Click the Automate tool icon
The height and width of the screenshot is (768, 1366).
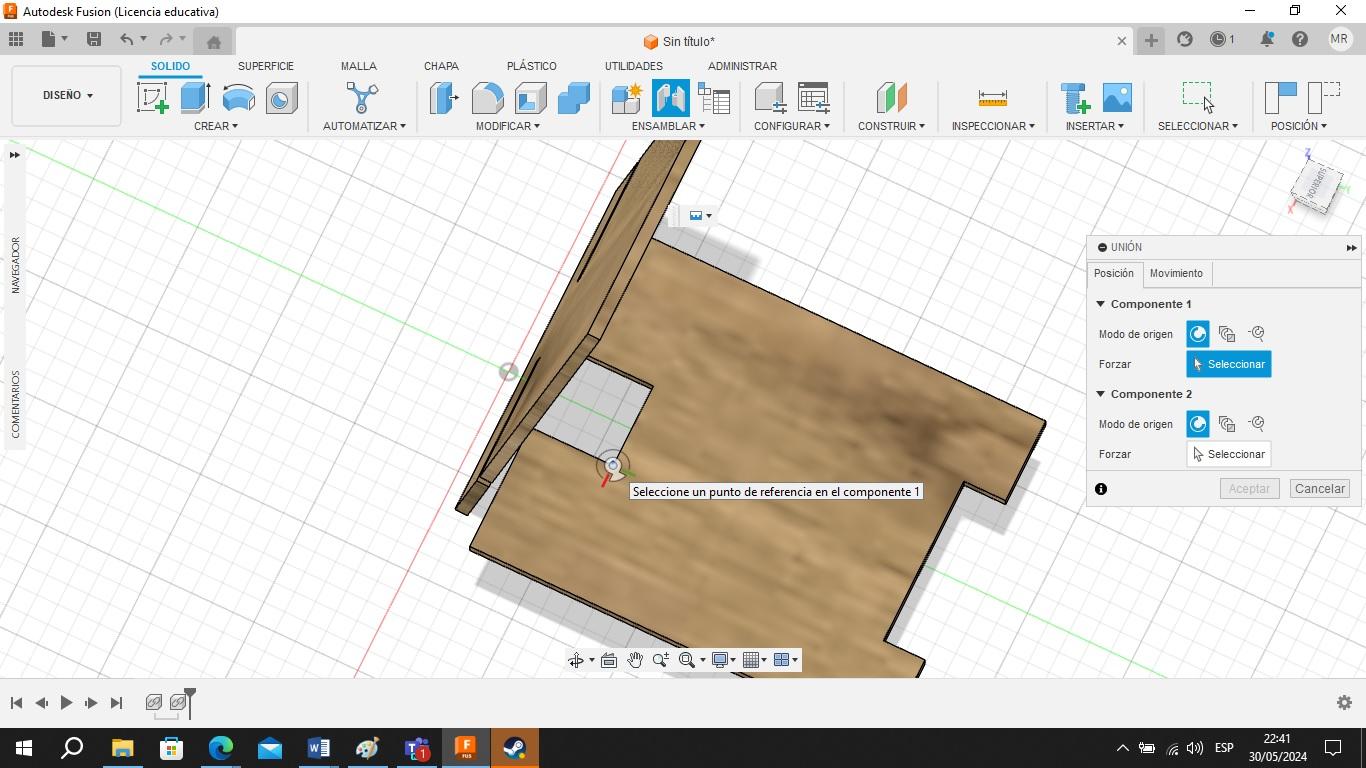[x=362, y=98]
